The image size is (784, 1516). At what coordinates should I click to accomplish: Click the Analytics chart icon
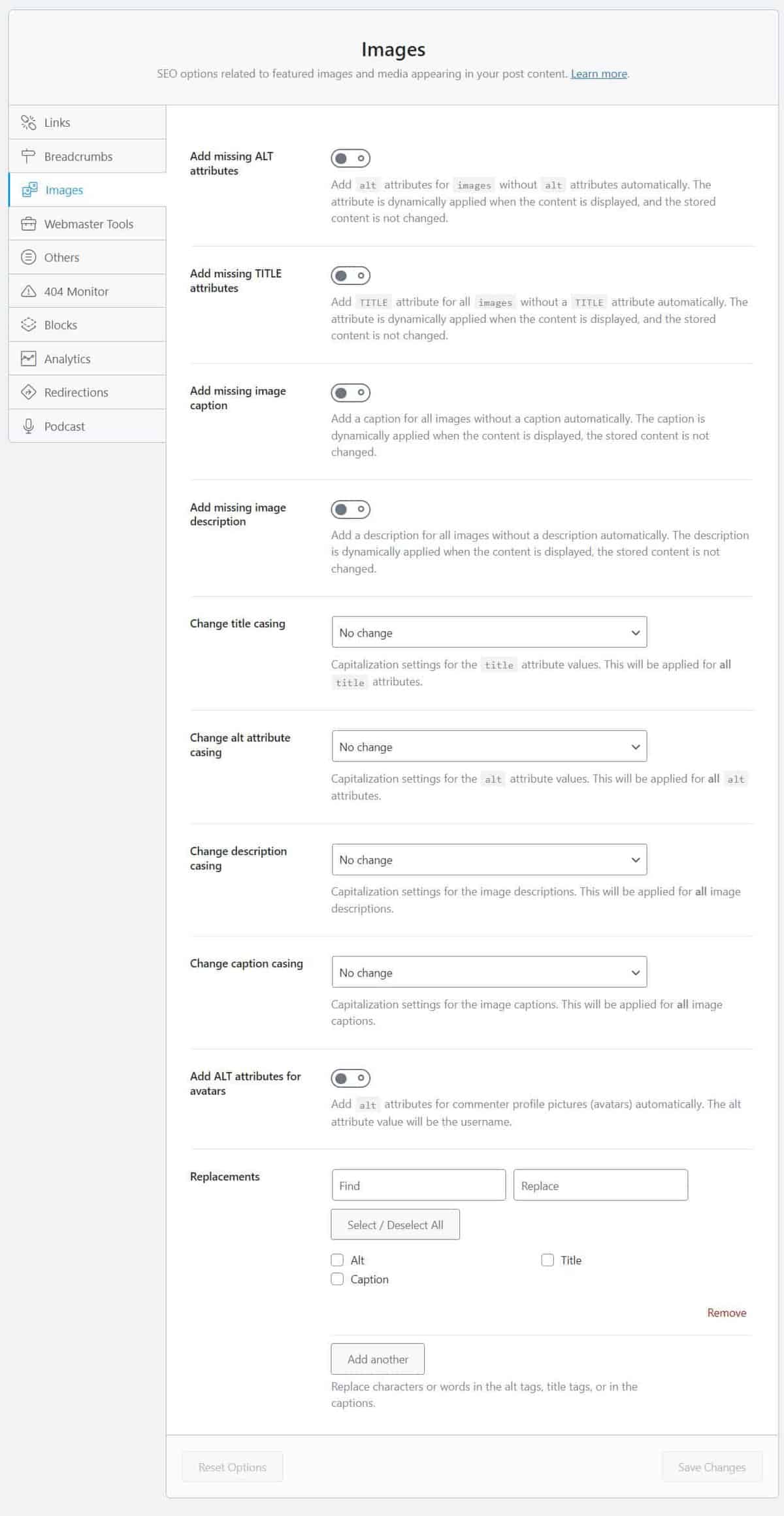tap(28, 359)
